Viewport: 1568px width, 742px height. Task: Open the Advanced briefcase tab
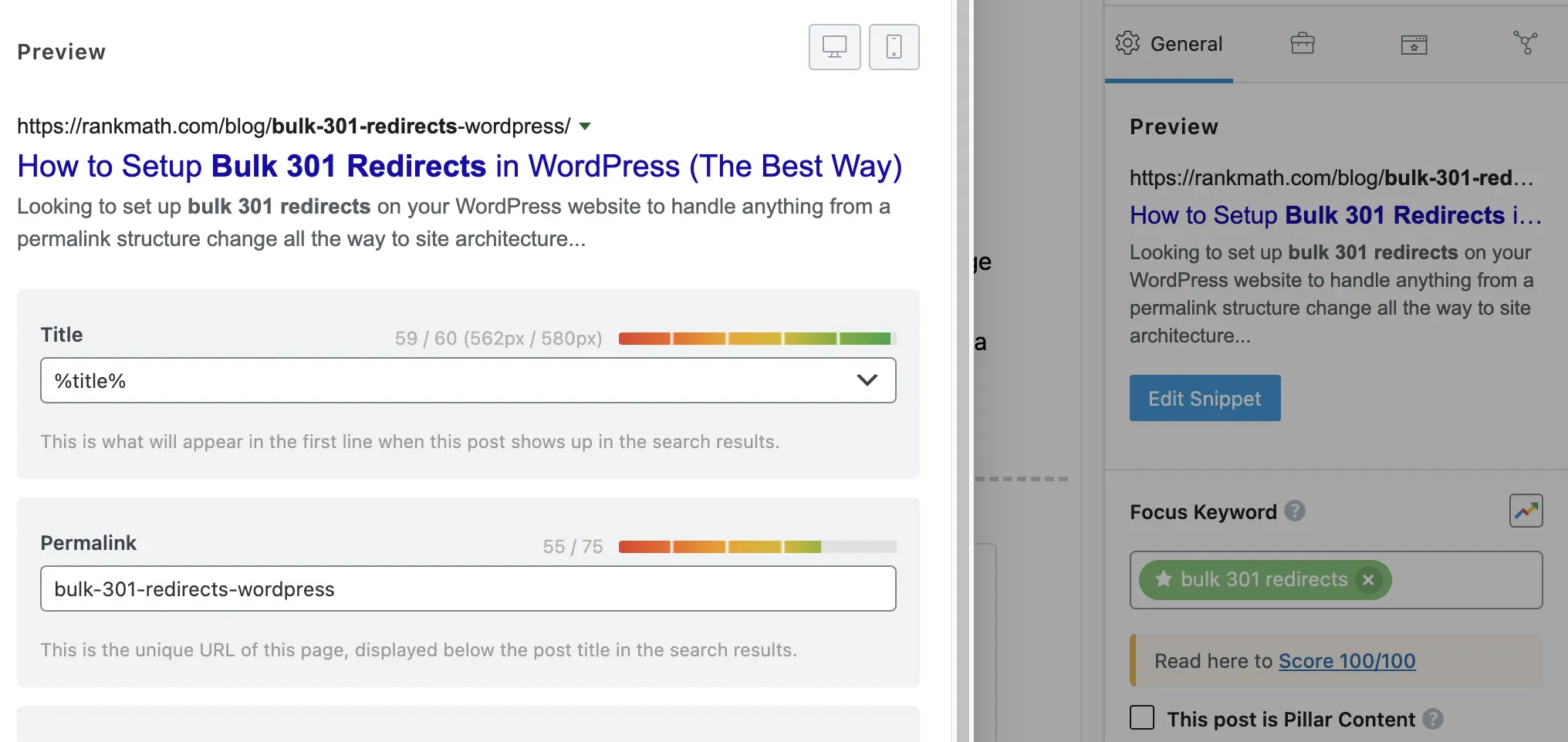[x=1303, y=43]
